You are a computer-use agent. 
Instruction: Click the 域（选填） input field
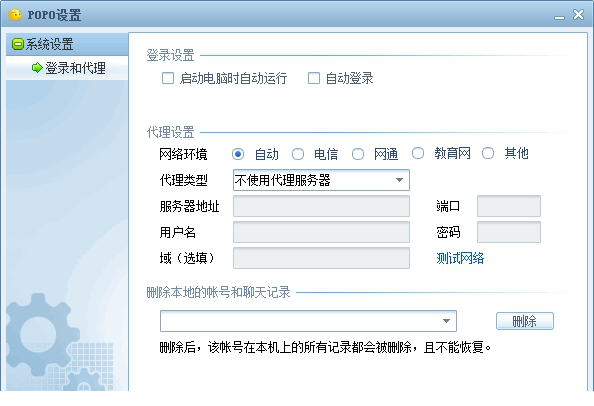point(321,258)
